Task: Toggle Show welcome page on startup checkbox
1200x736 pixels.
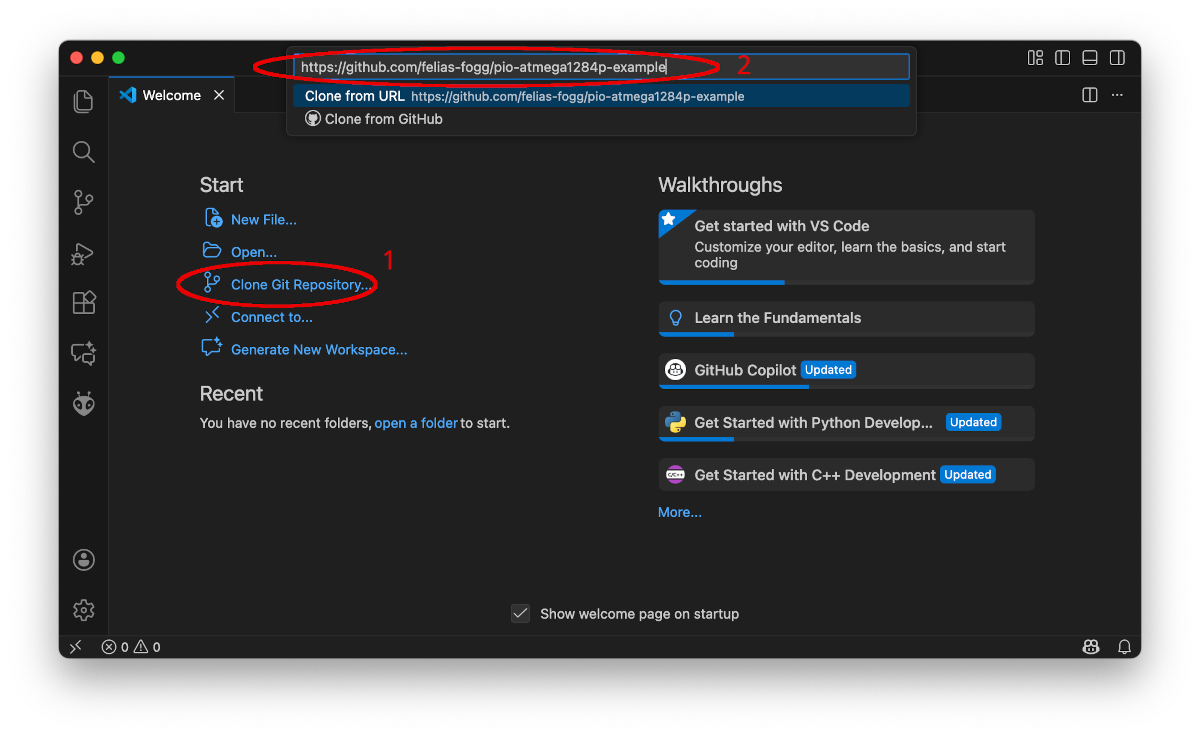Action: point(520,613)
